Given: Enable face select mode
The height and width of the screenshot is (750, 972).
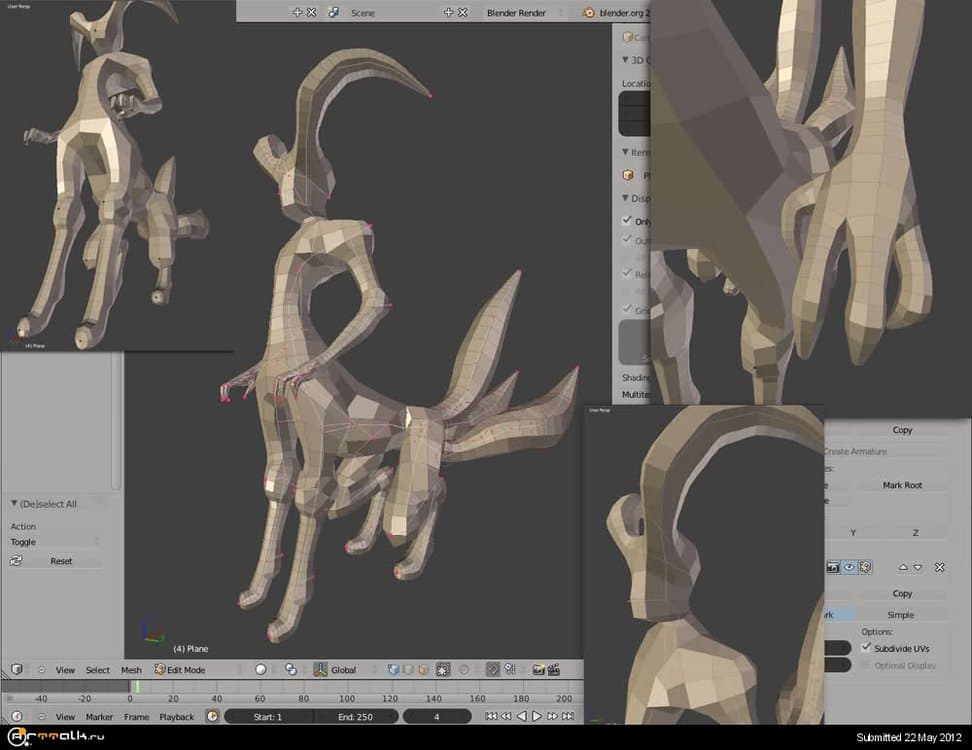Looking at the screenshot, I should (x=423, y=669).
